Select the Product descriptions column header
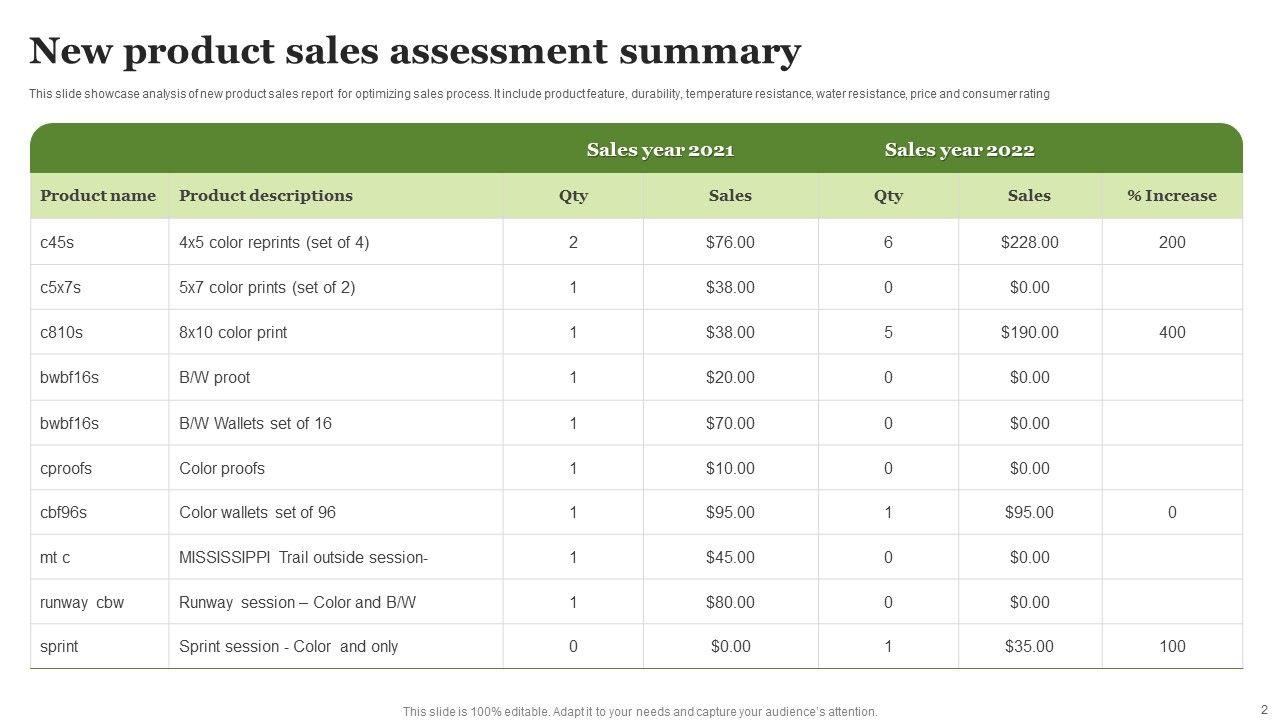Image resolution: width=1280 pixels, height=720 pixels. pos(266,196)
